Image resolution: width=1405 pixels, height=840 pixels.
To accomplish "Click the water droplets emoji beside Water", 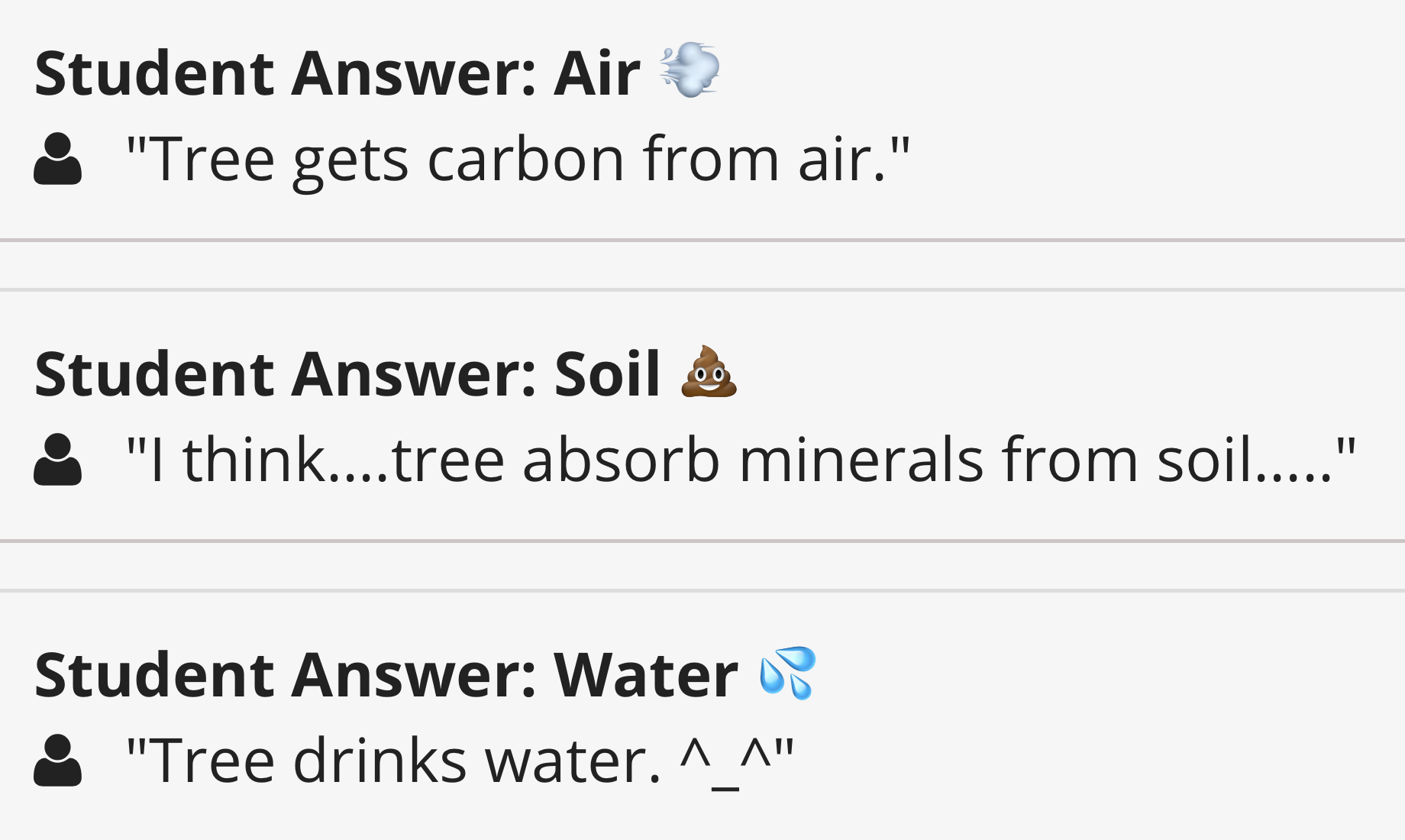I will coord(788,673).
